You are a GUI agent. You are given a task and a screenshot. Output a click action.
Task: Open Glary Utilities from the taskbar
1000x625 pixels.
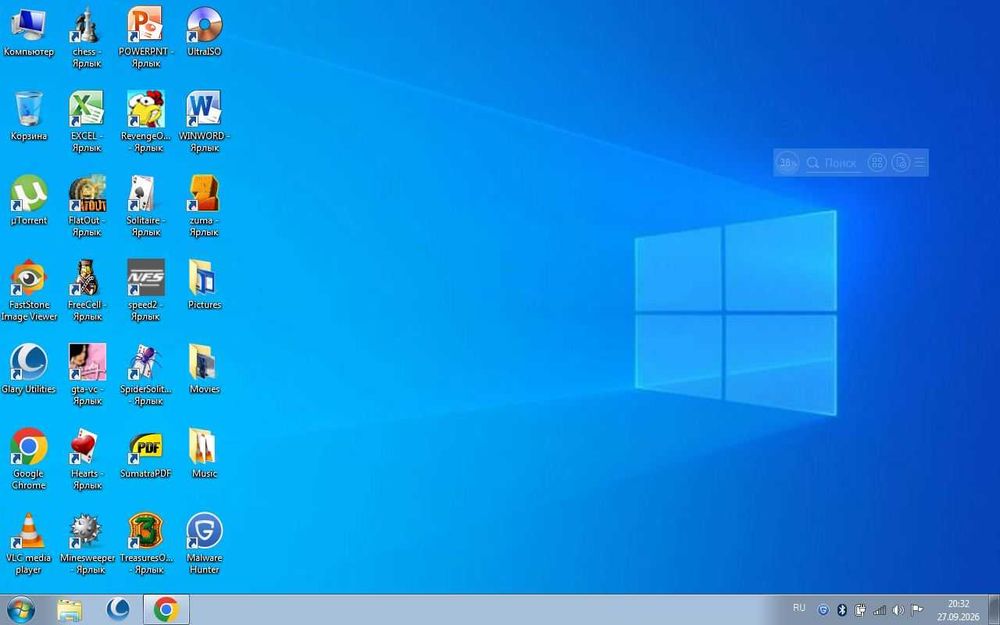point(118,610)
